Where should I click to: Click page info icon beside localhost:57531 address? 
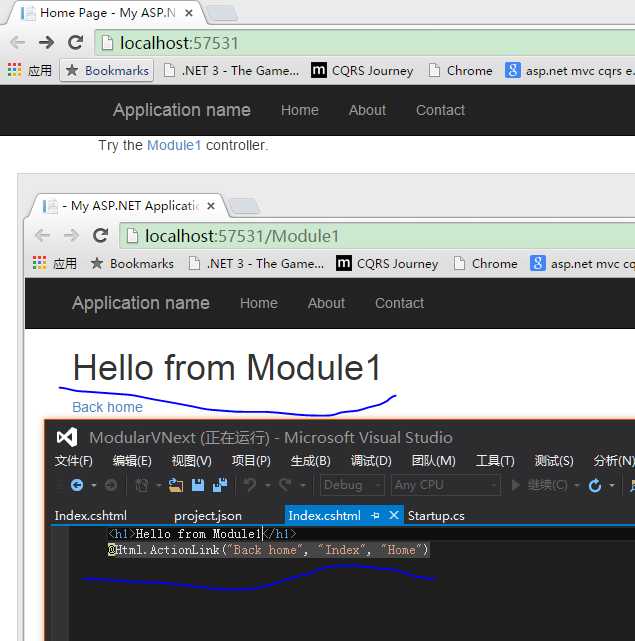(x=108, y=43)
